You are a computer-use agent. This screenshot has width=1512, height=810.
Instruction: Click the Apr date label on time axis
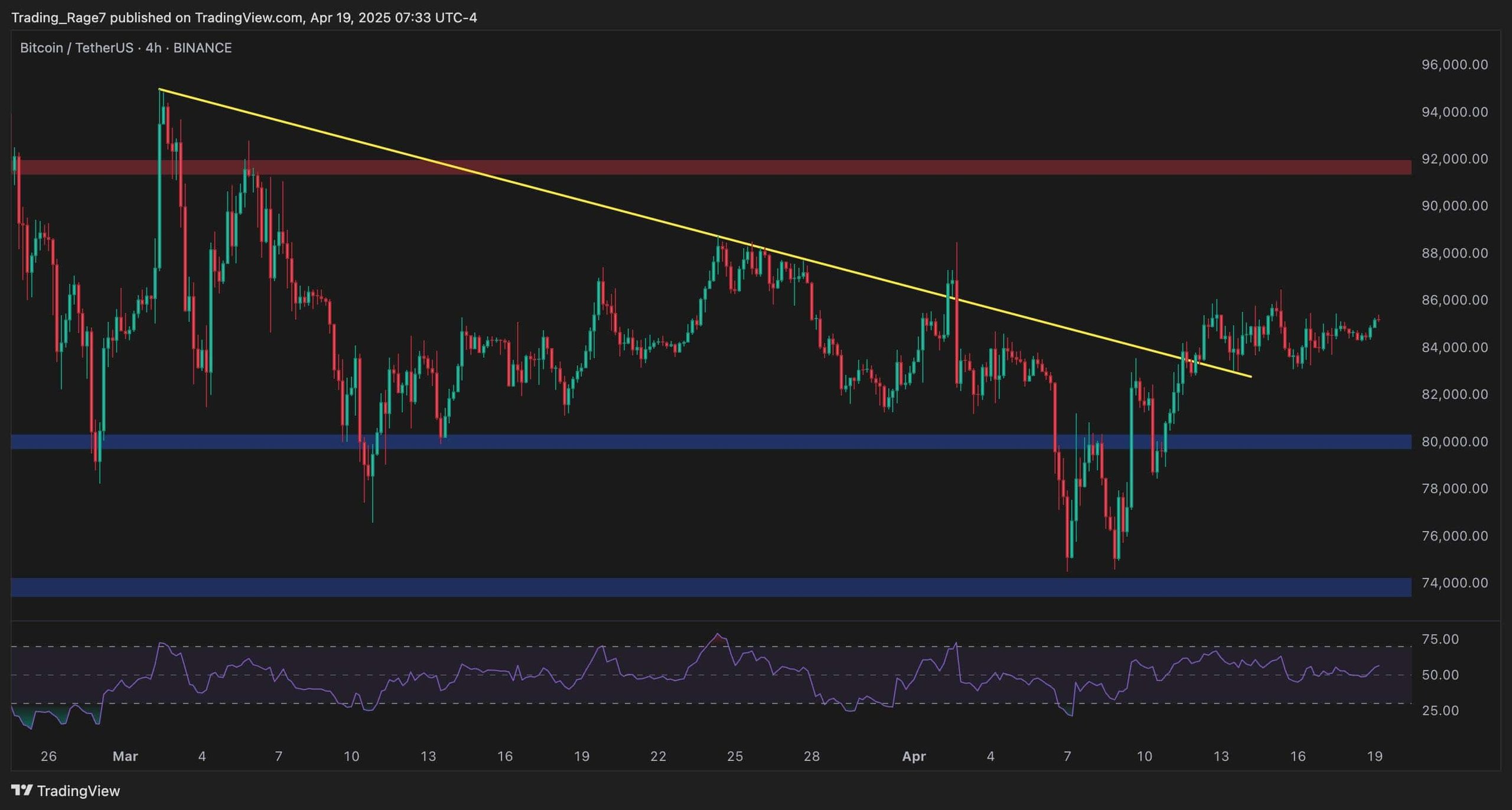[914, 756]
